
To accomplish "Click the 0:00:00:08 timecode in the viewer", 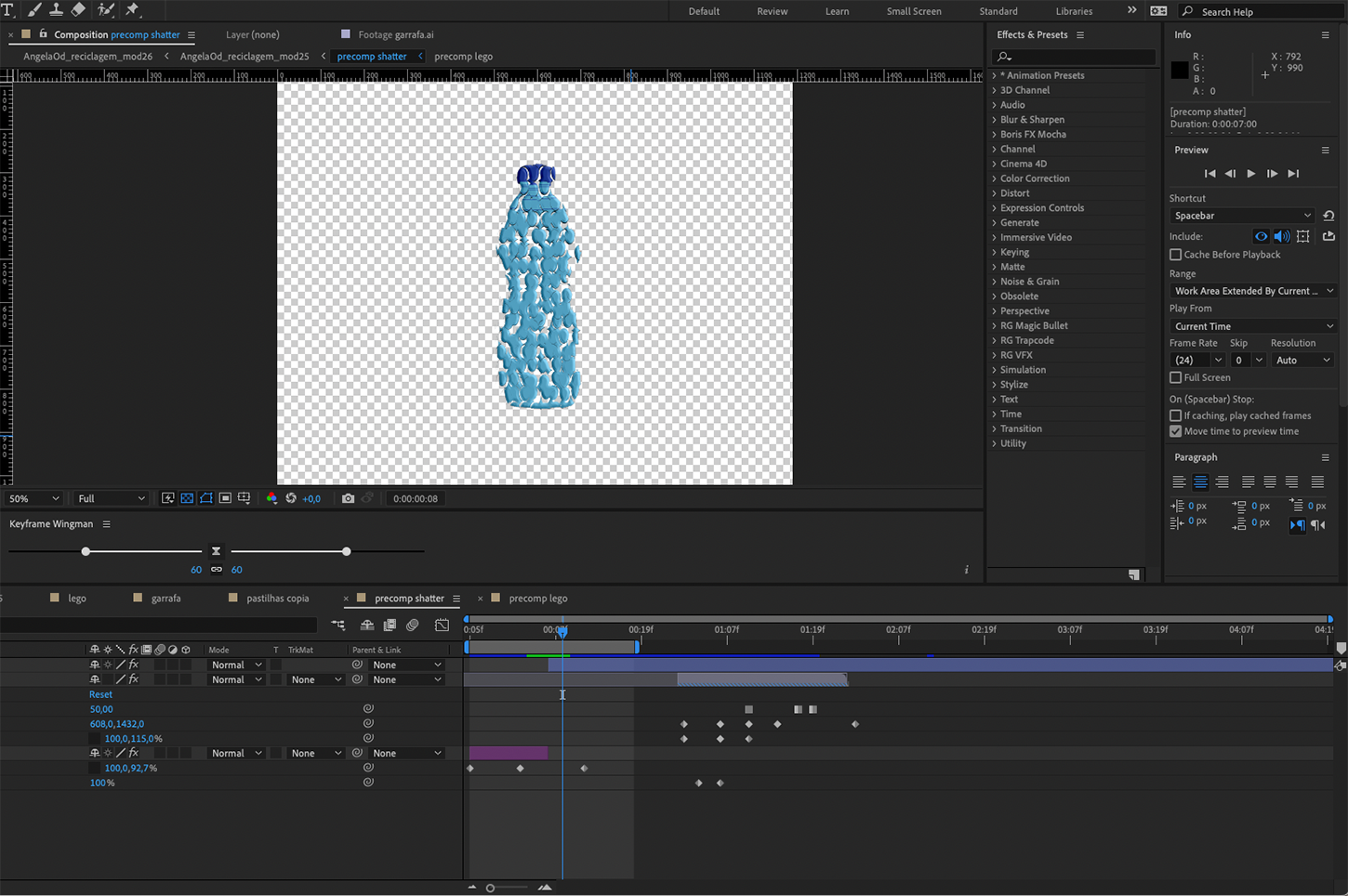I will (415, 498).
